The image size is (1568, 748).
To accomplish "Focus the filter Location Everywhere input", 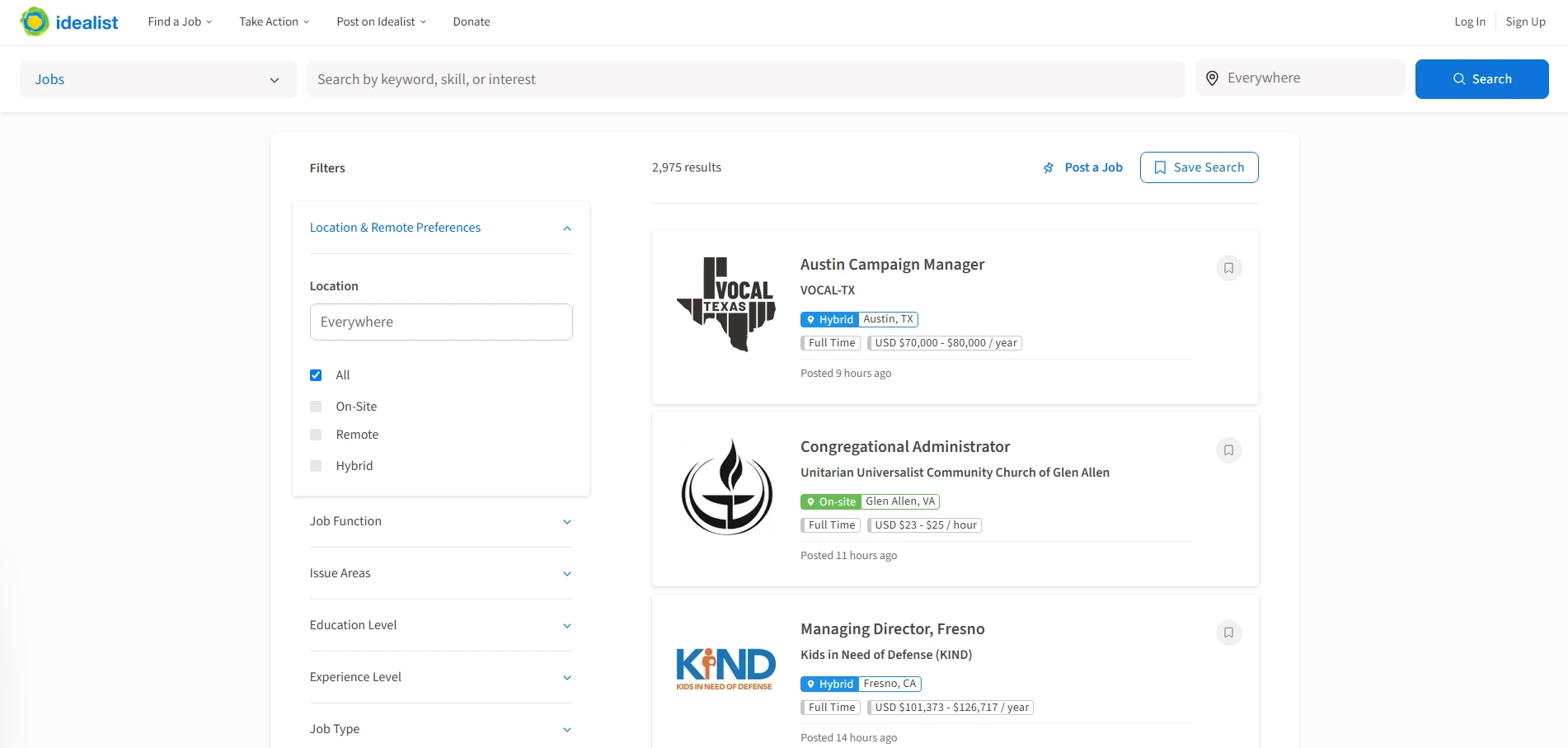I will [441, 322].
